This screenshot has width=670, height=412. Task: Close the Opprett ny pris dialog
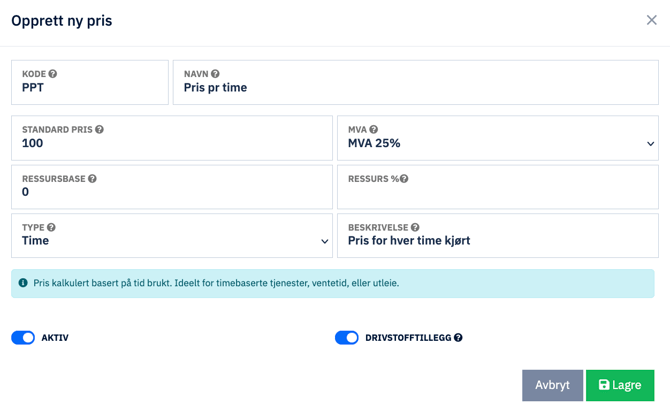tap(651, 20)
